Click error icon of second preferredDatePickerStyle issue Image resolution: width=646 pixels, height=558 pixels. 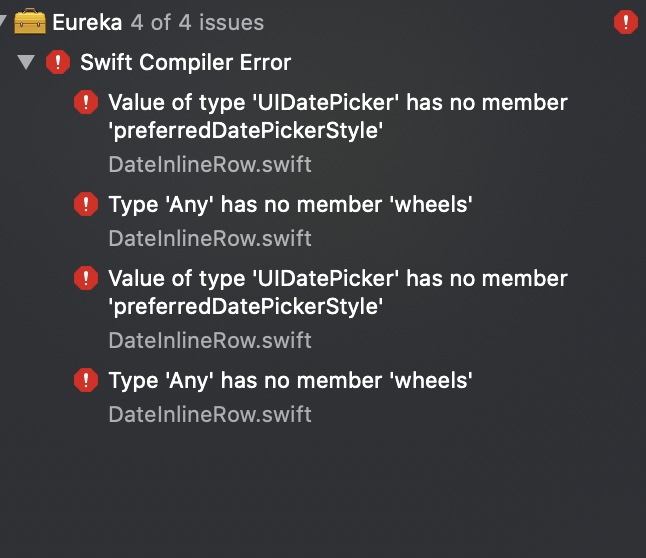(86, 278)
